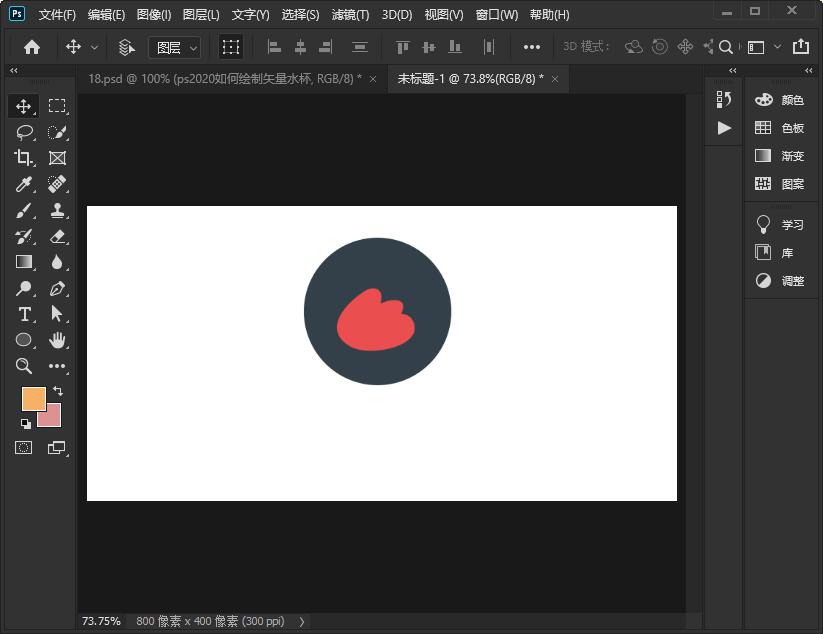Viewport: 823px width, 634px height.
Task: Select the Gradient tool
Action: point(24,262)
